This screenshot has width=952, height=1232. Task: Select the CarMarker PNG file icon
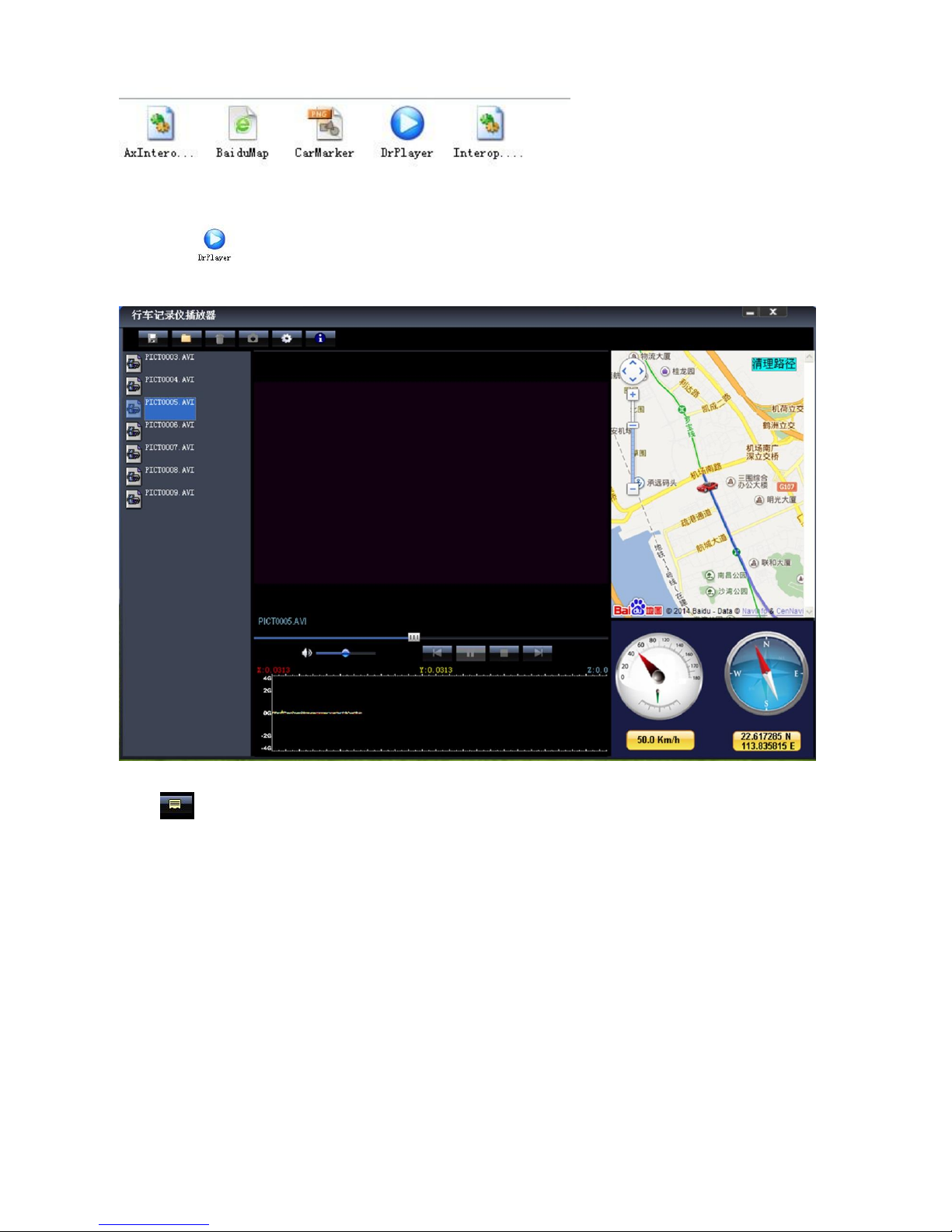click(x=325, y=124)
